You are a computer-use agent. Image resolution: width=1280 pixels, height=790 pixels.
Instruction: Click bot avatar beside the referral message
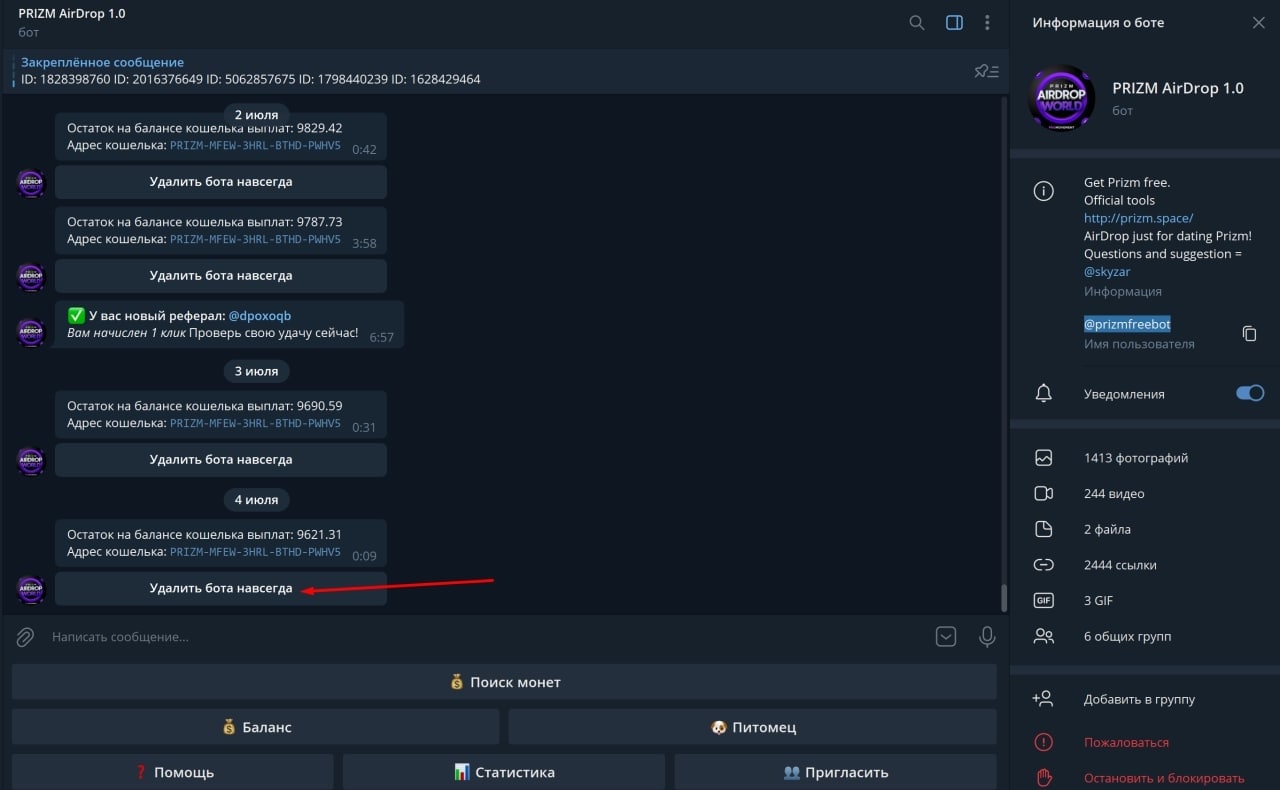point(31,333)
